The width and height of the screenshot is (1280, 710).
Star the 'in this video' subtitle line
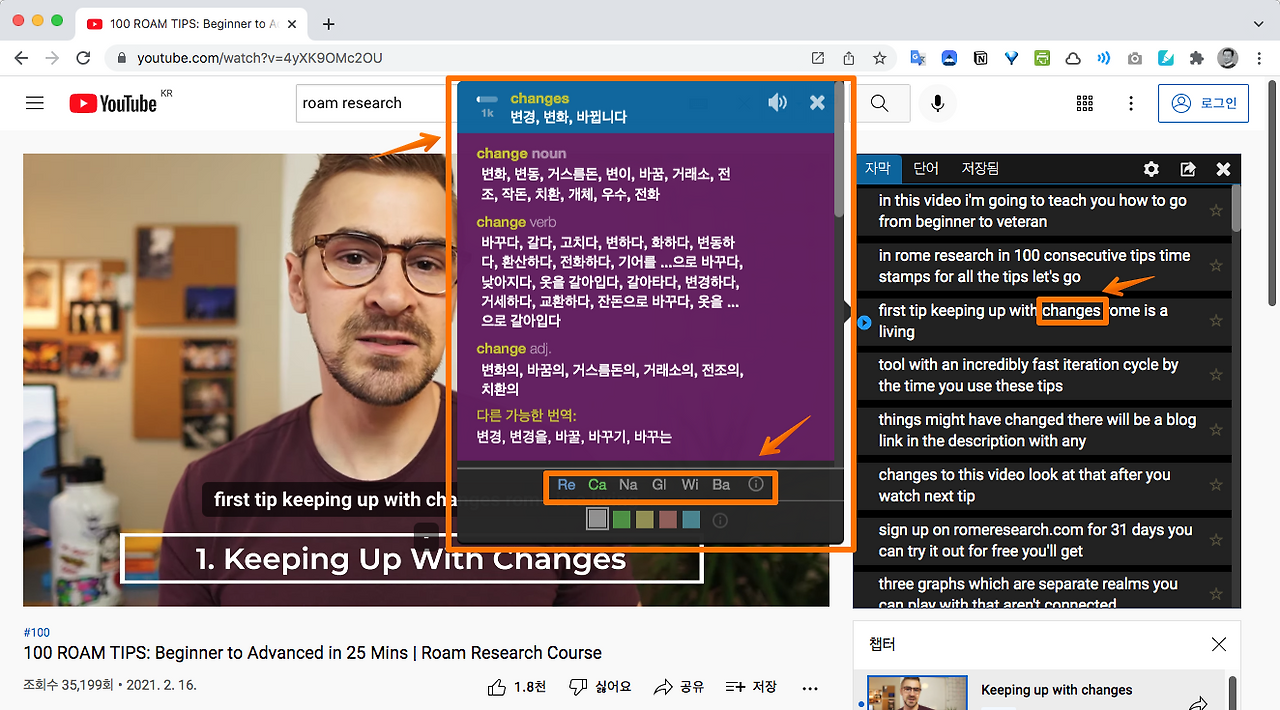pos(1216,210)
